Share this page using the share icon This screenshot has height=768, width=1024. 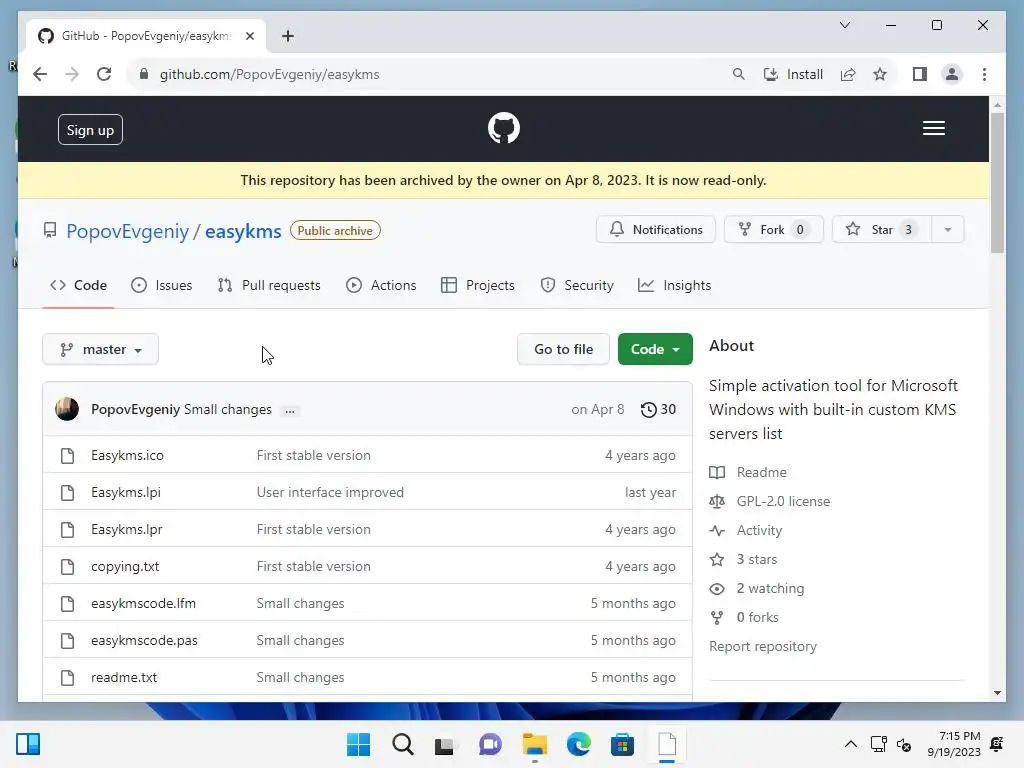pyautogui.click(x=848, y=74)
